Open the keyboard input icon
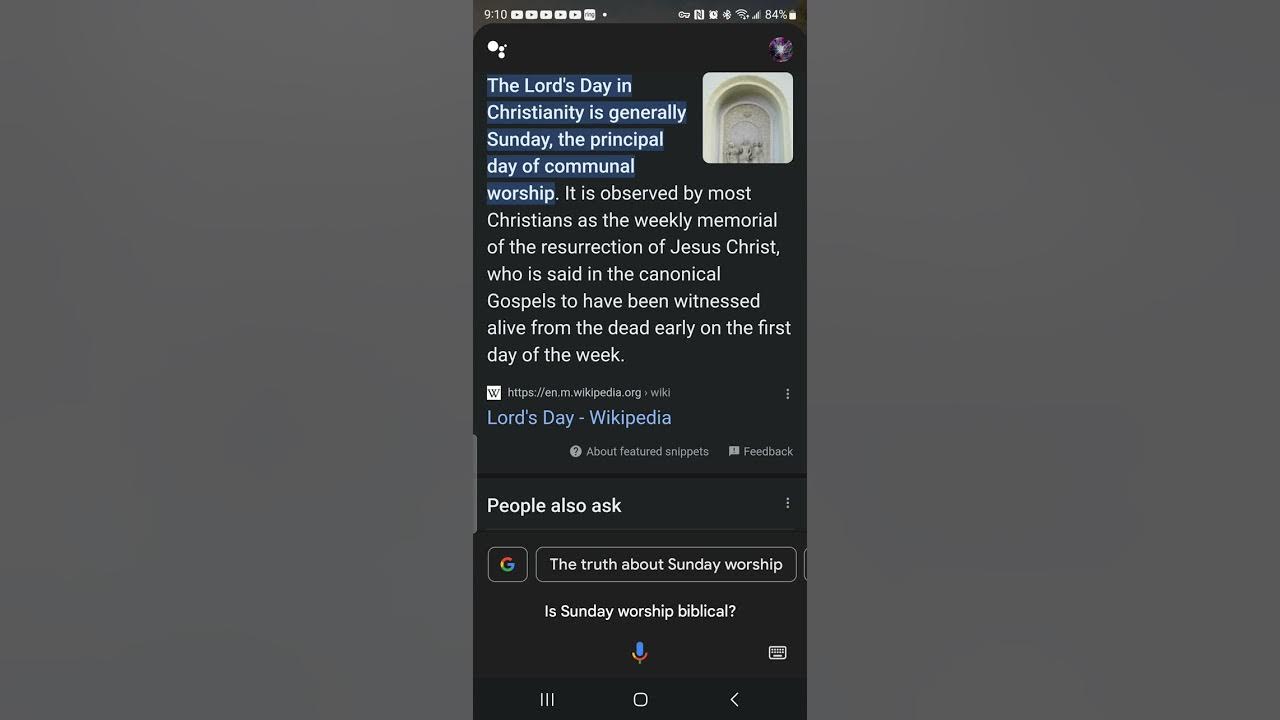Image resolution: width=1280 pixels, height=720 pixels. pos(777,653)
